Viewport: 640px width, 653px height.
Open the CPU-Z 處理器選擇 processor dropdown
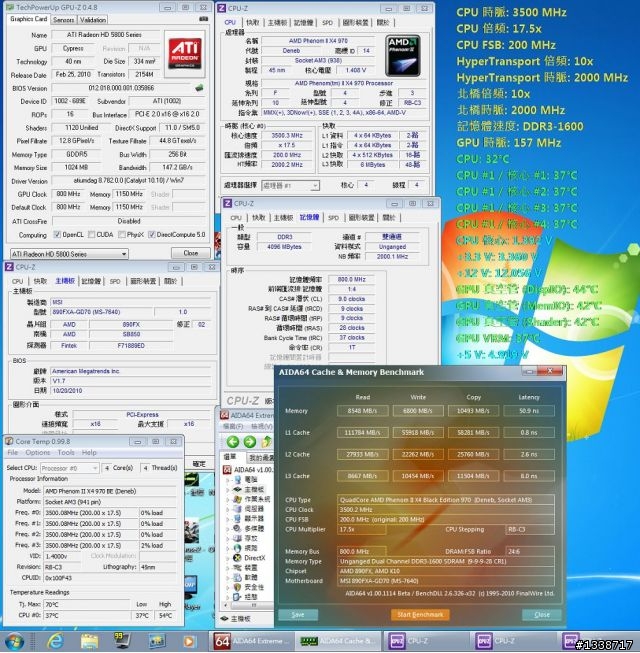290,185
